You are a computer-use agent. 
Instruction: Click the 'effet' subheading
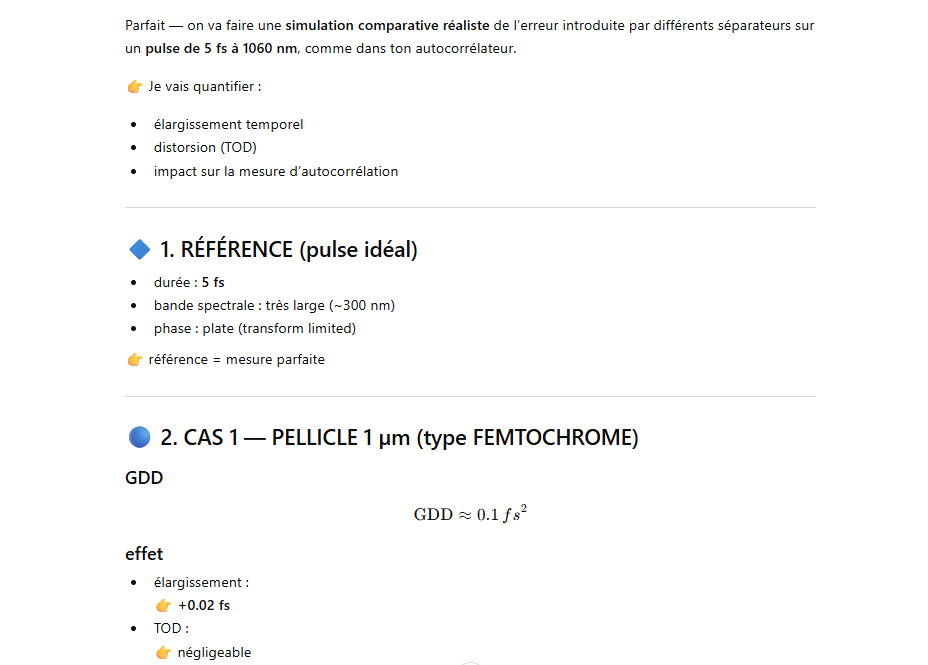144,554
